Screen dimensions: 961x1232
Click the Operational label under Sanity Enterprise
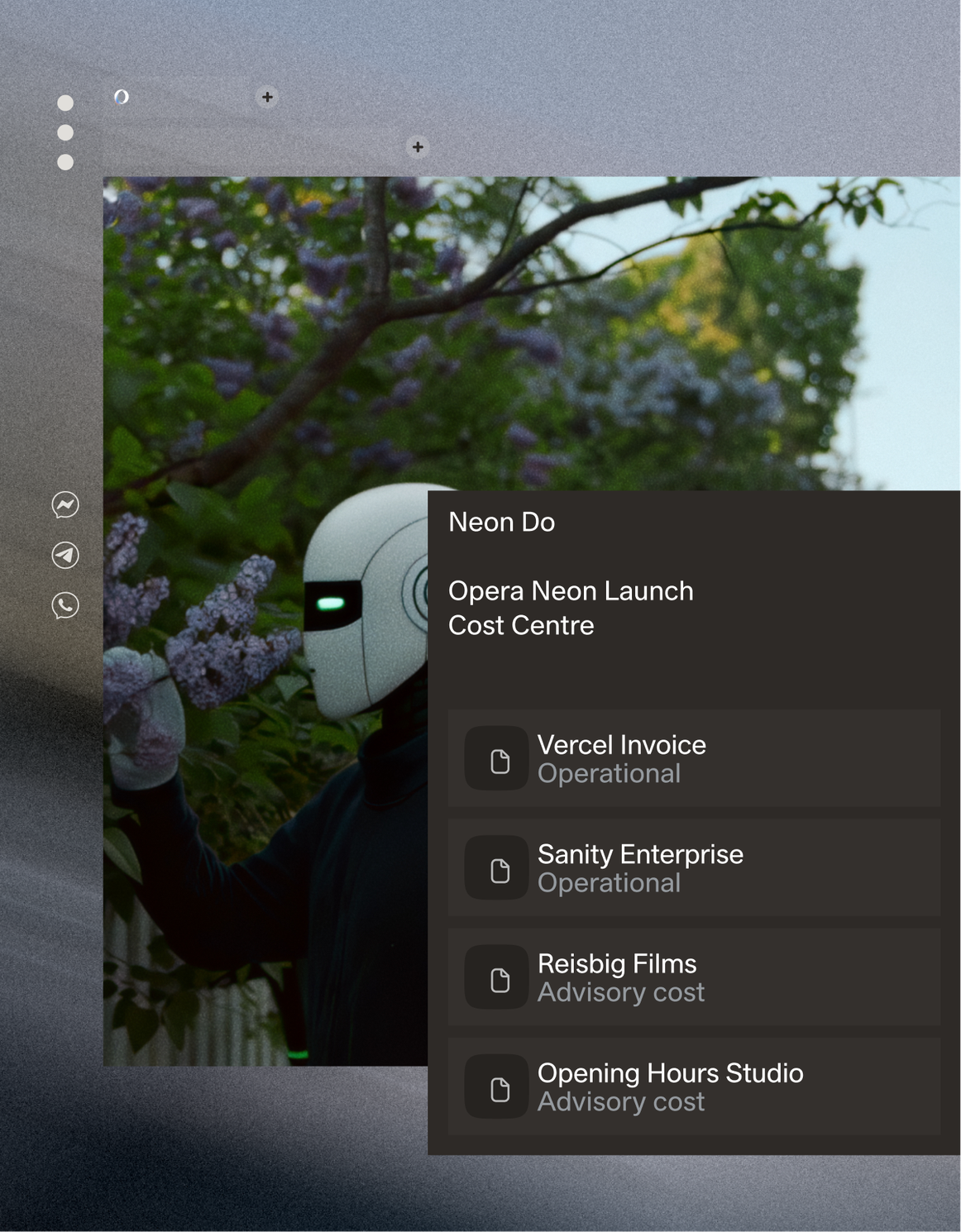pos(610,883)
